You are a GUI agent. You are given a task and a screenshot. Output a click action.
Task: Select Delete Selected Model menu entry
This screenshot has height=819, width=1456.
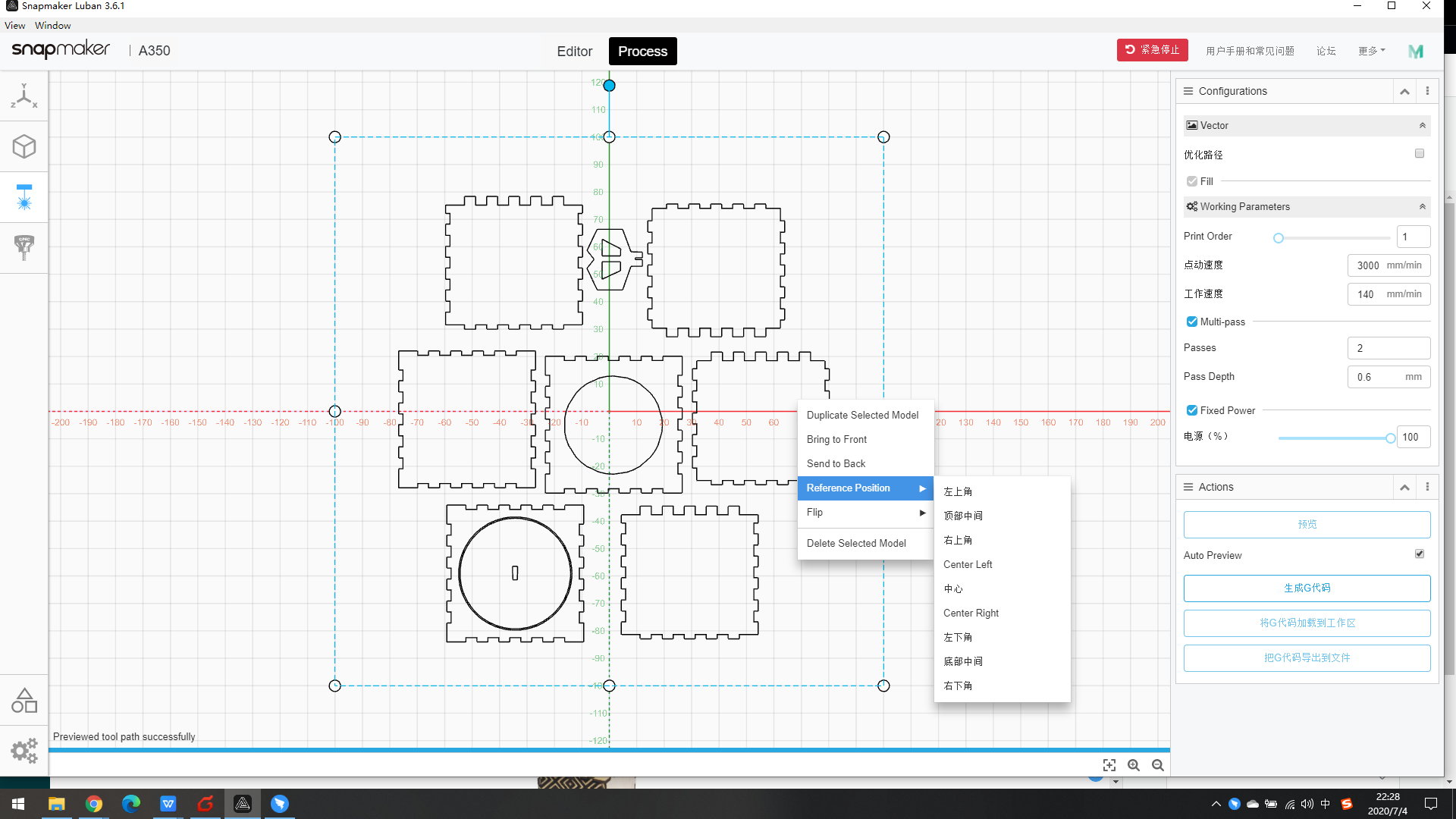point(856,543)
